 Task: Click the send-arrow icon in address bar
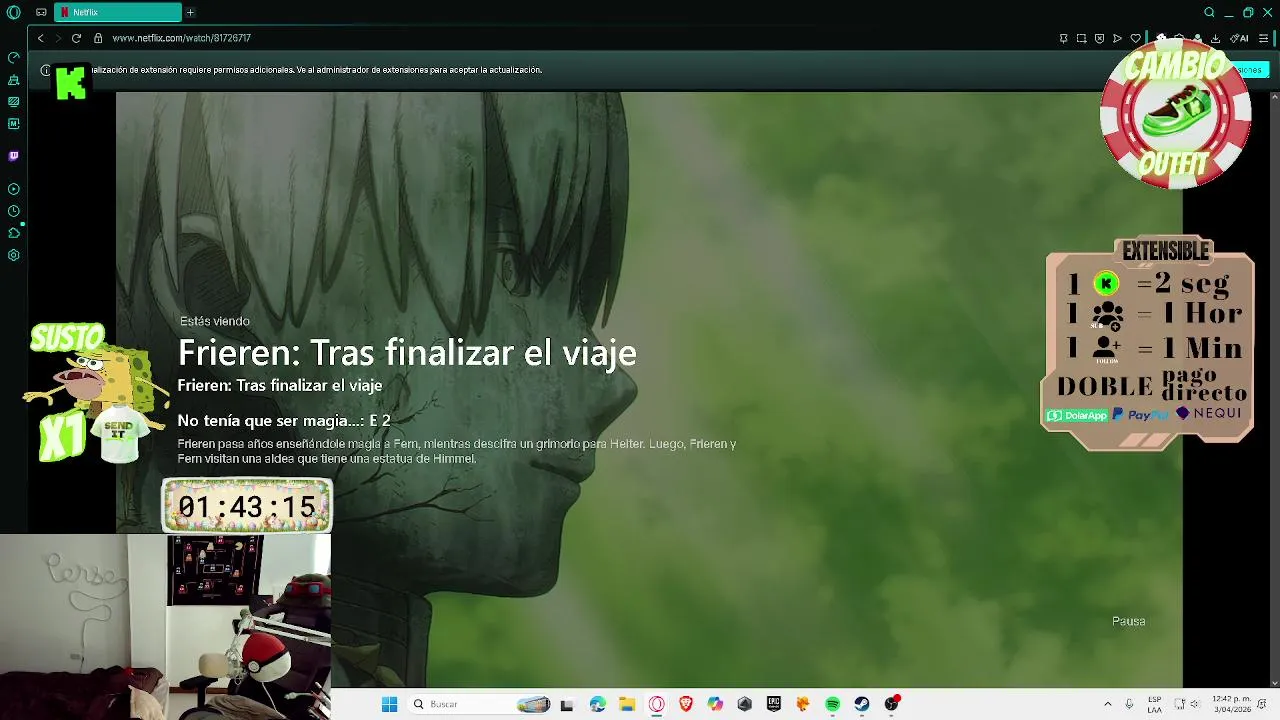(1117, 38)
